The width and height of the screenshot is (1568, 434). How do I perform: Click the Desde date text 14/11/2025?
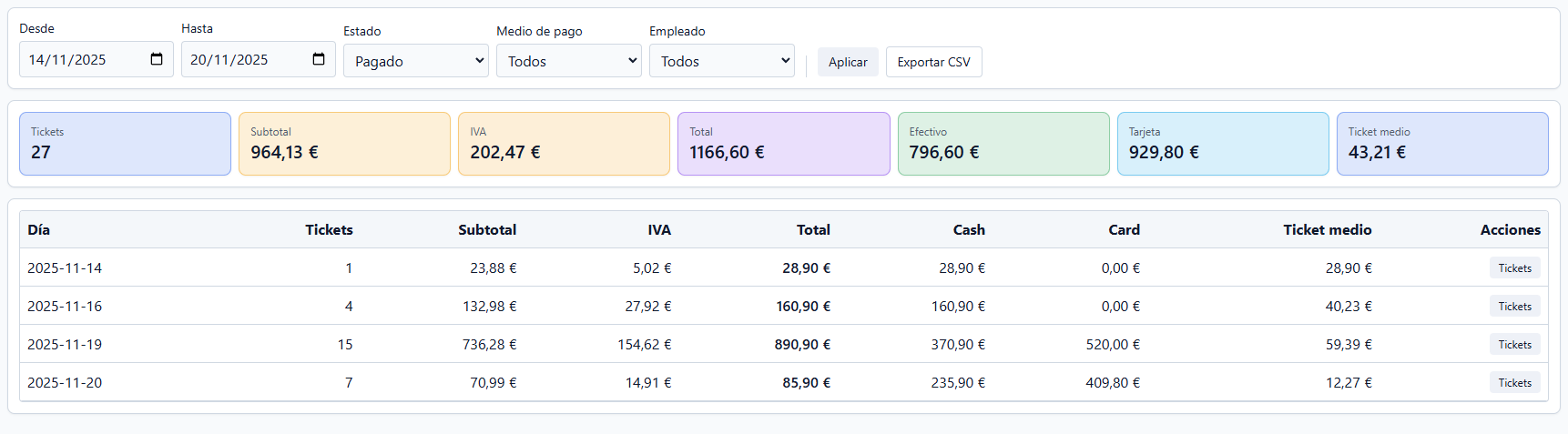click(67, 59)
